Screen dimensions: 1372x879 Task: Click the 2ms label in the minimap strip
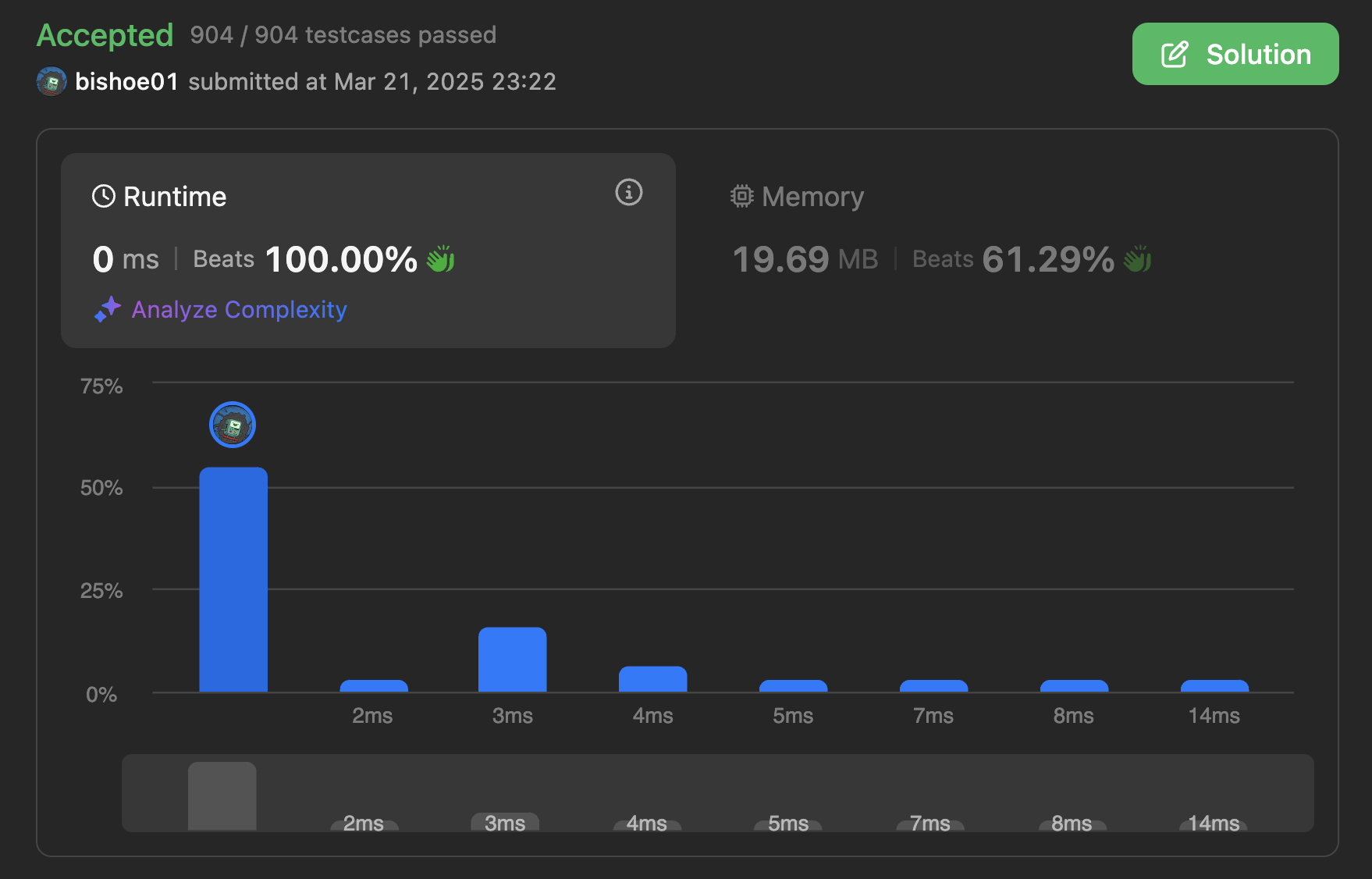pyautogui.click(x=364, y=823)
